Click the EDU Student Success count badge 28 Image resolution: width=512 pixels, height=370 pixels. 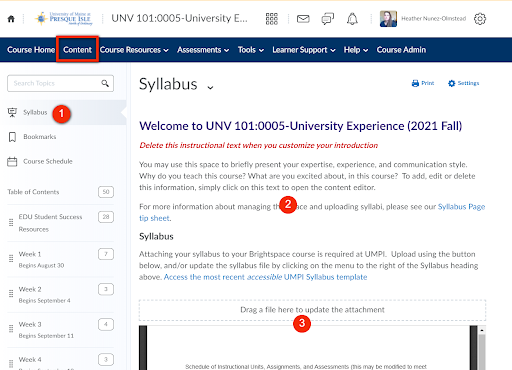106,217
